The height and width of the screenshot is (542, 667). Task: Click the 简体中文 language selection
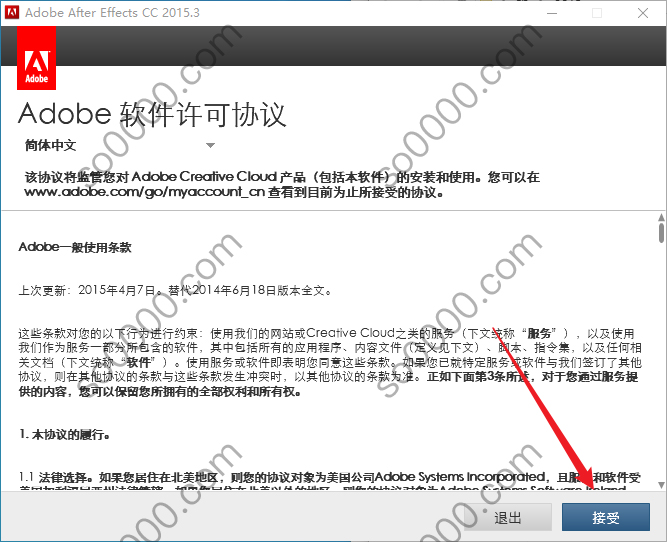[x=51, y=145]
